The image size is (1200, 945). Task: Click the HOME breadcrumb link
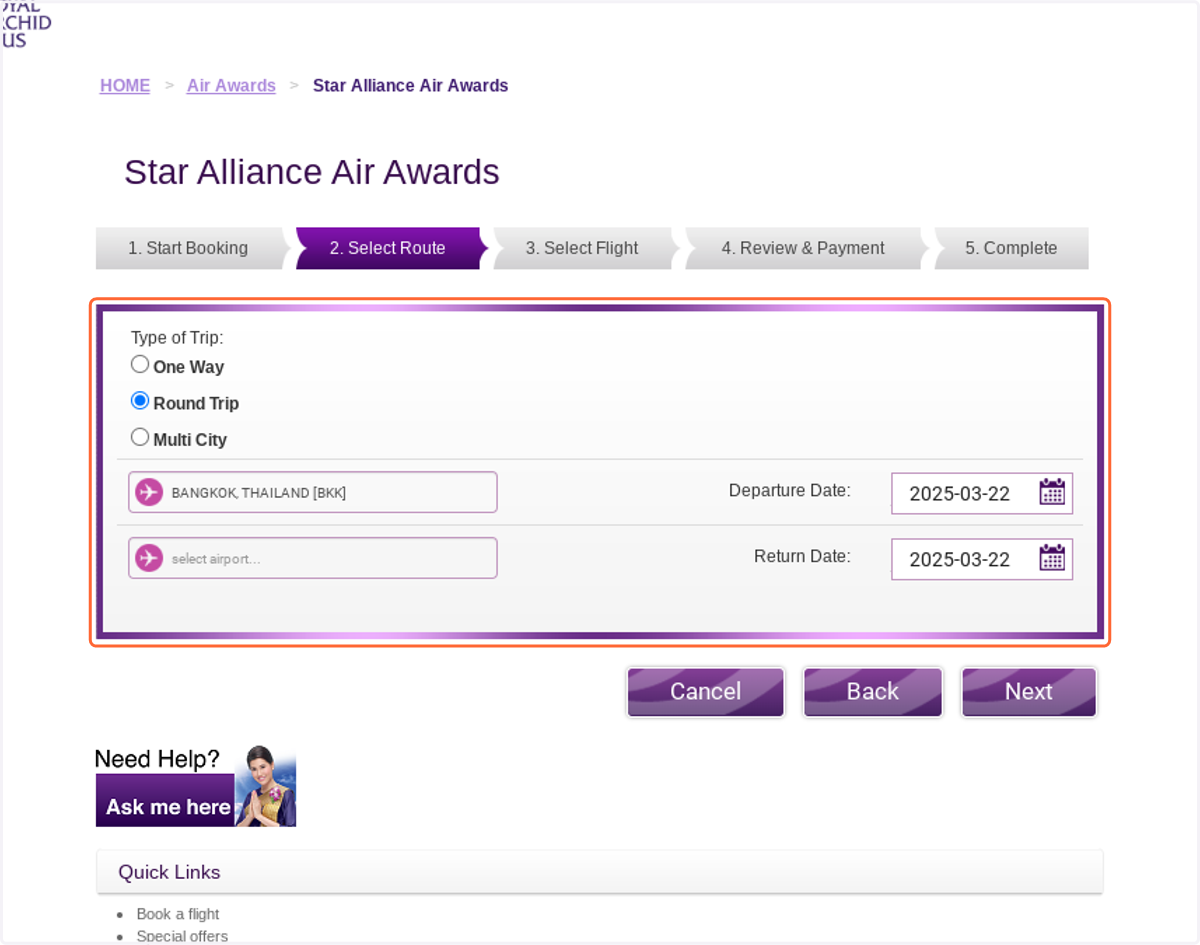pos(125,86)
